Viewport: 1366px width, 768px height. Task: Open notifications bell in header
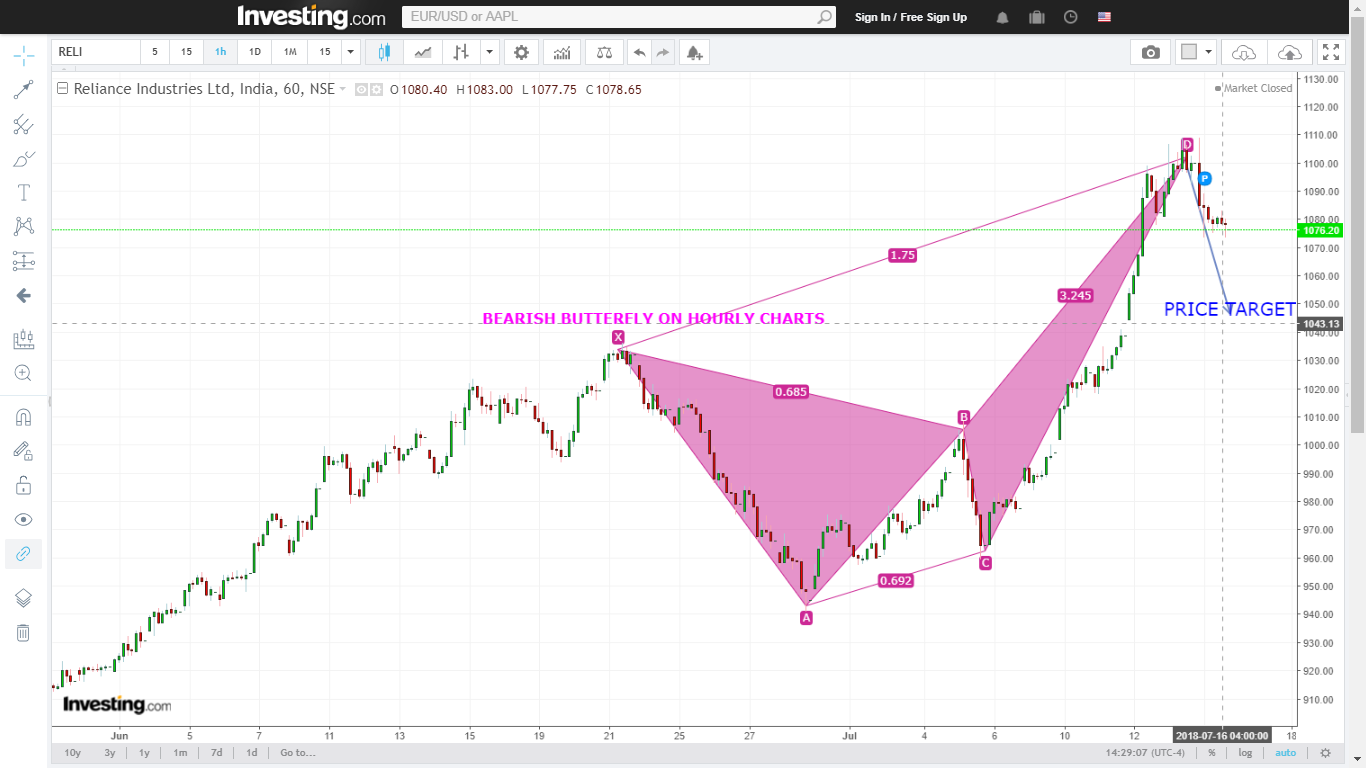[x=1002, y=17]
